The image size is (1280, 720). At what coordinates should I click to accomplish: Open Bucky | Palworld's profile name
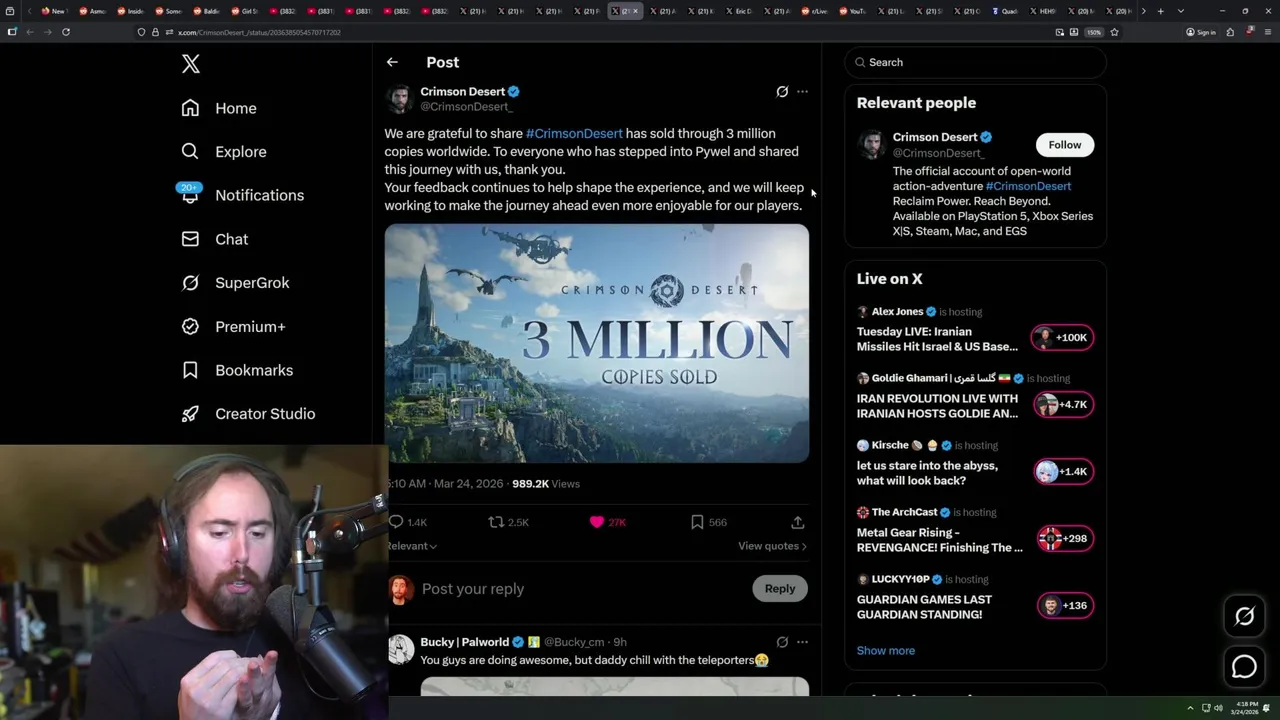(465, 642)
